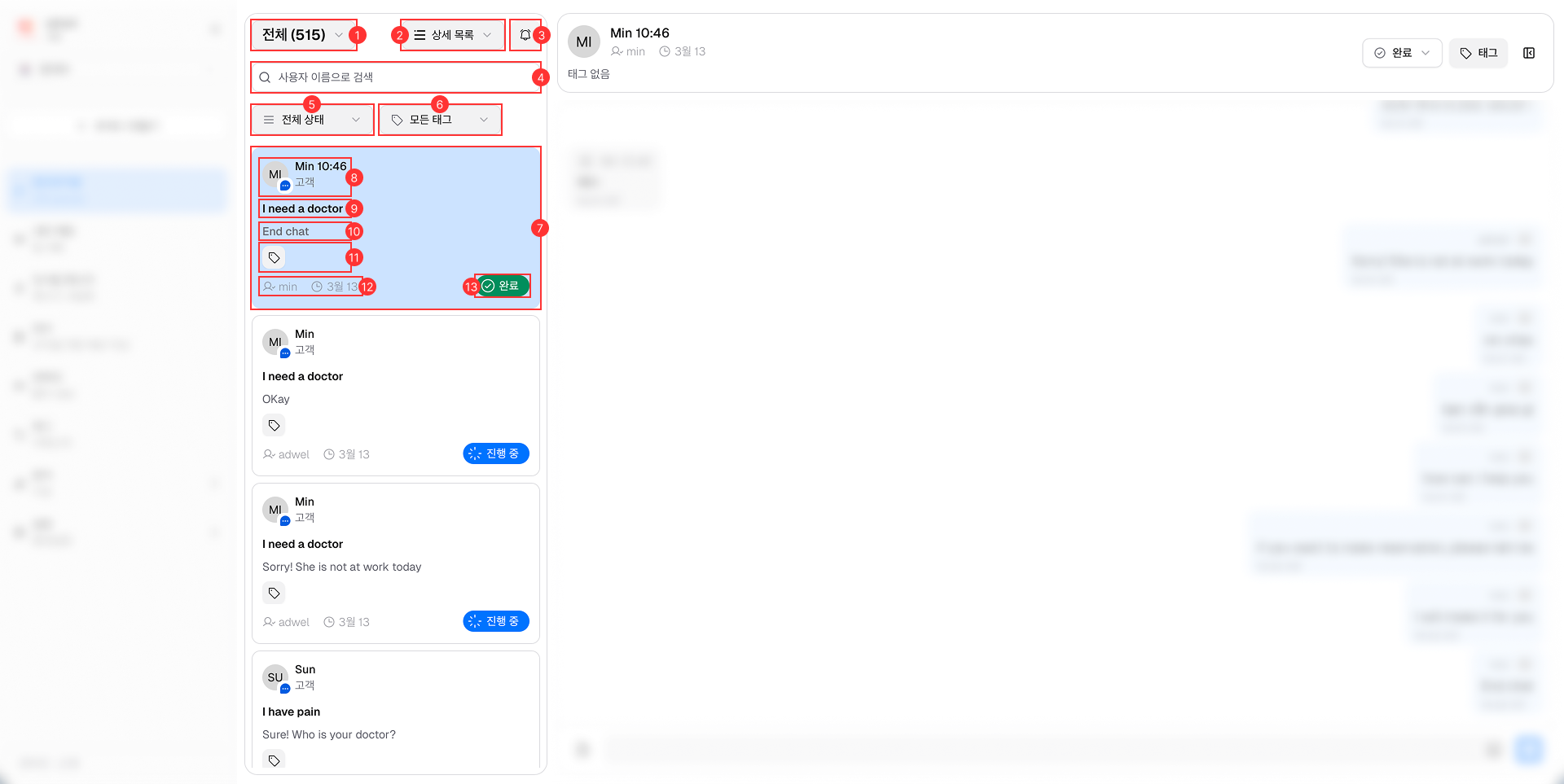Click the tag icon on Min's selected conversation
1564x784 pixels.
274,257
